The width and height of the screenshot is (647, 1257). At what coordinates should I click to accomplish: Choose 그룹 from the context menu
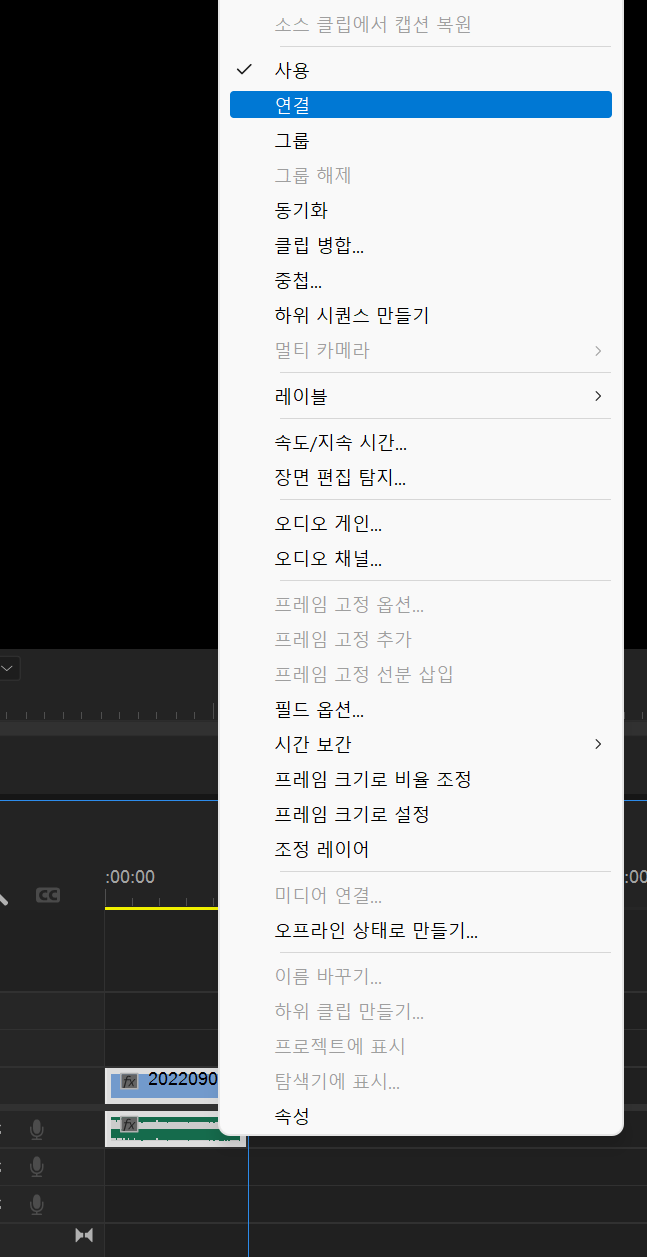click(420, 141)
